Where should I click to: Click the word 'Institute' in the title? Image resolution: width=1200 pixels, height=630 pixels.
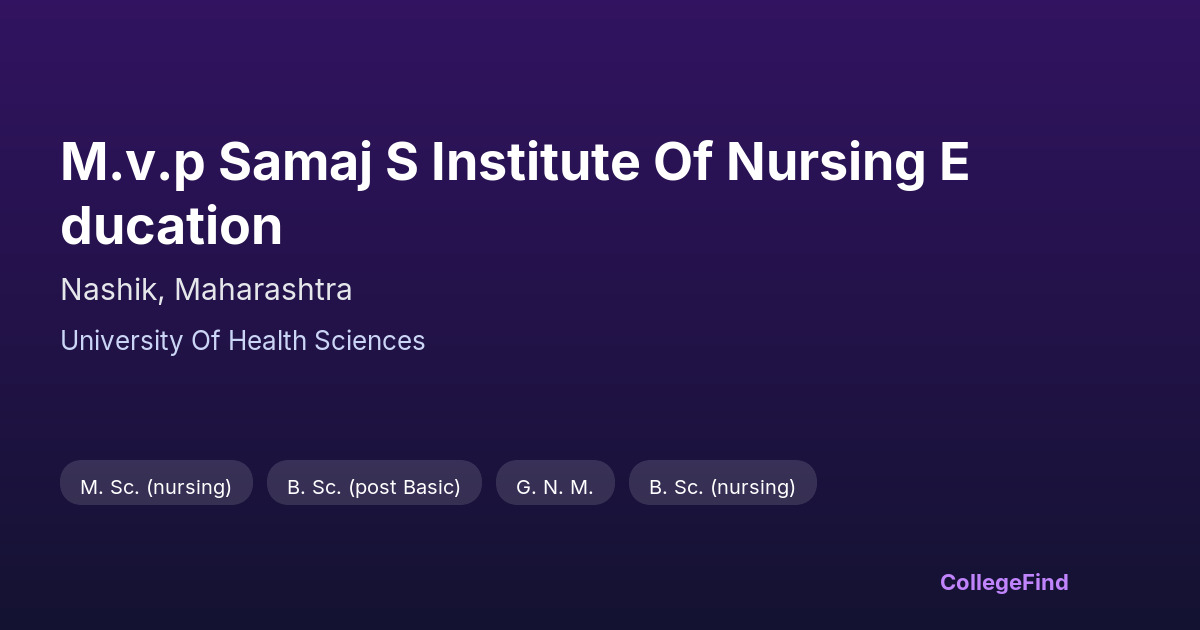535,163
